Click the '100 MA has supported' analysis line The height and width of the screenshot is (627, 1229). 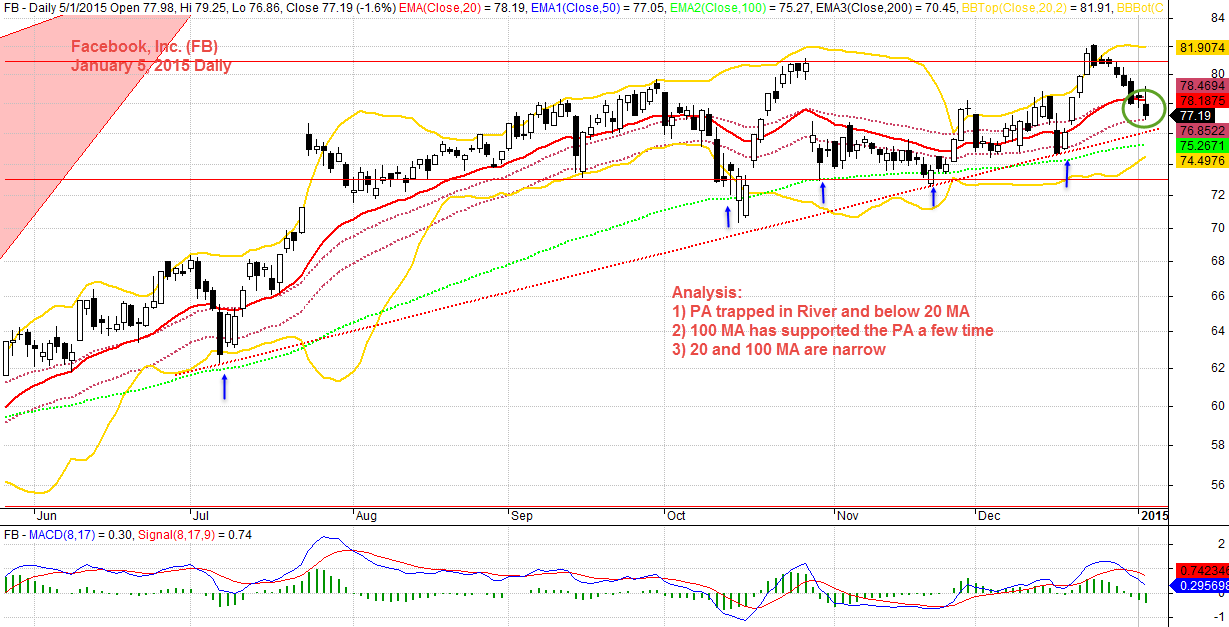(832, 330)
